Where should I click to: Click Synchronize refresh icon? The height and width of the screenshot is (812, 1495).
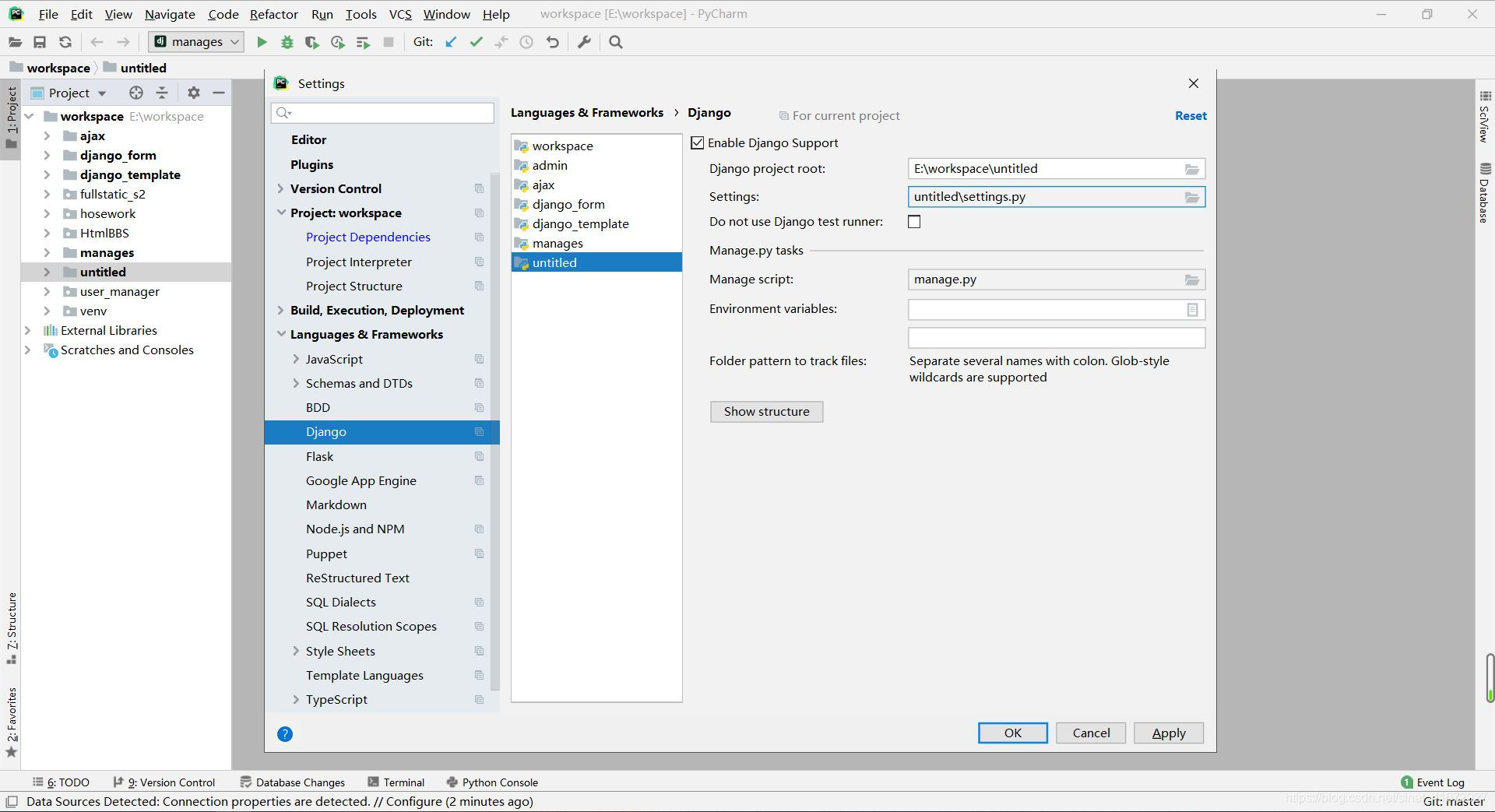[65, 42]
